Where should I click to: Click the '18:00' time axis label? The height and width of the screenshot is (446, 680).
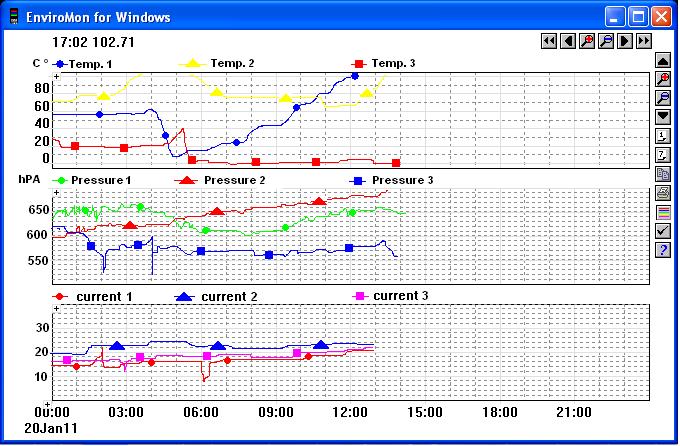(x=500, y=412)
